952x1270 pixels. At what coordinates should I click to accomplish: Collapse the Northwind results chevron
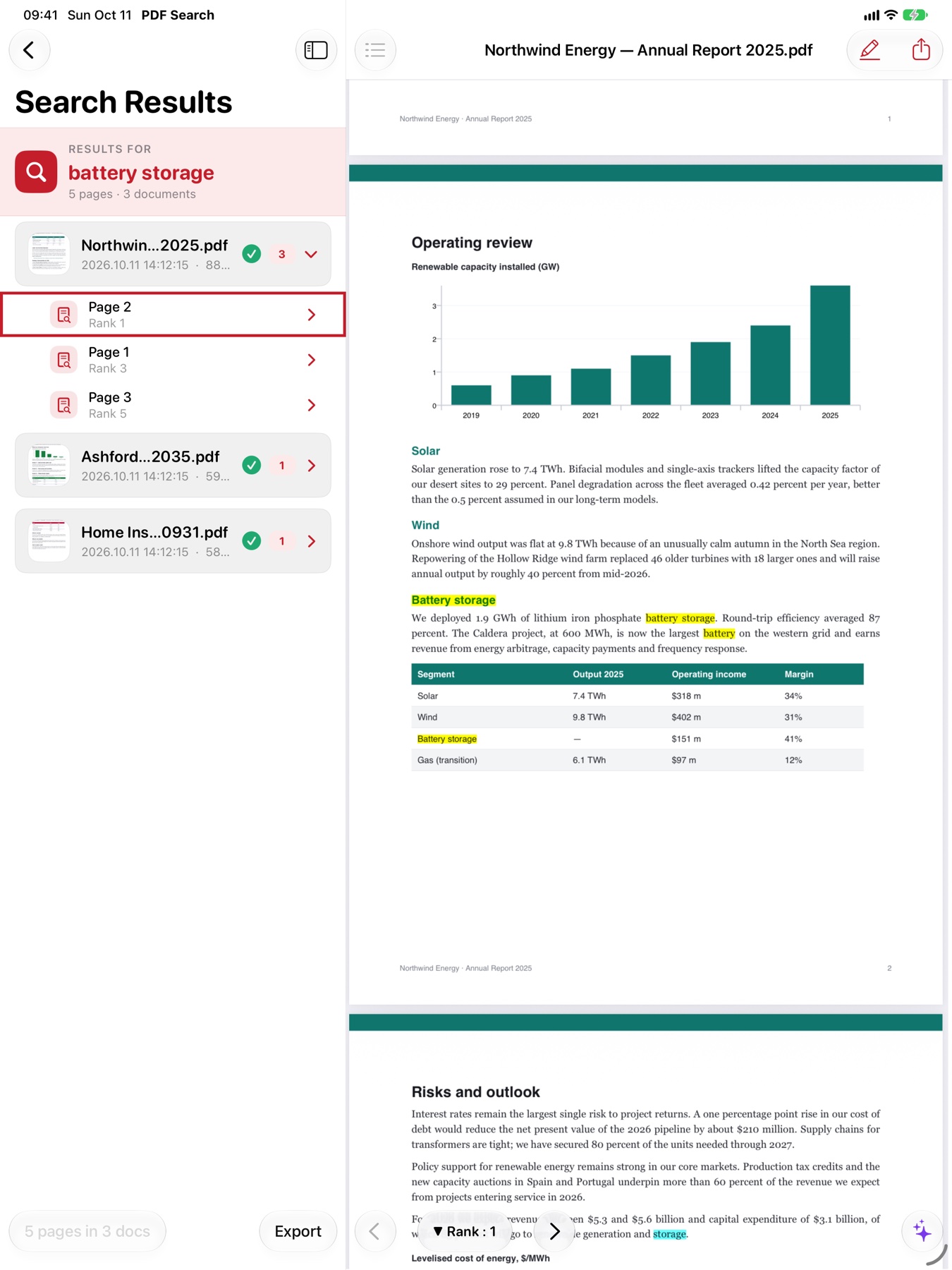[311, 254]
